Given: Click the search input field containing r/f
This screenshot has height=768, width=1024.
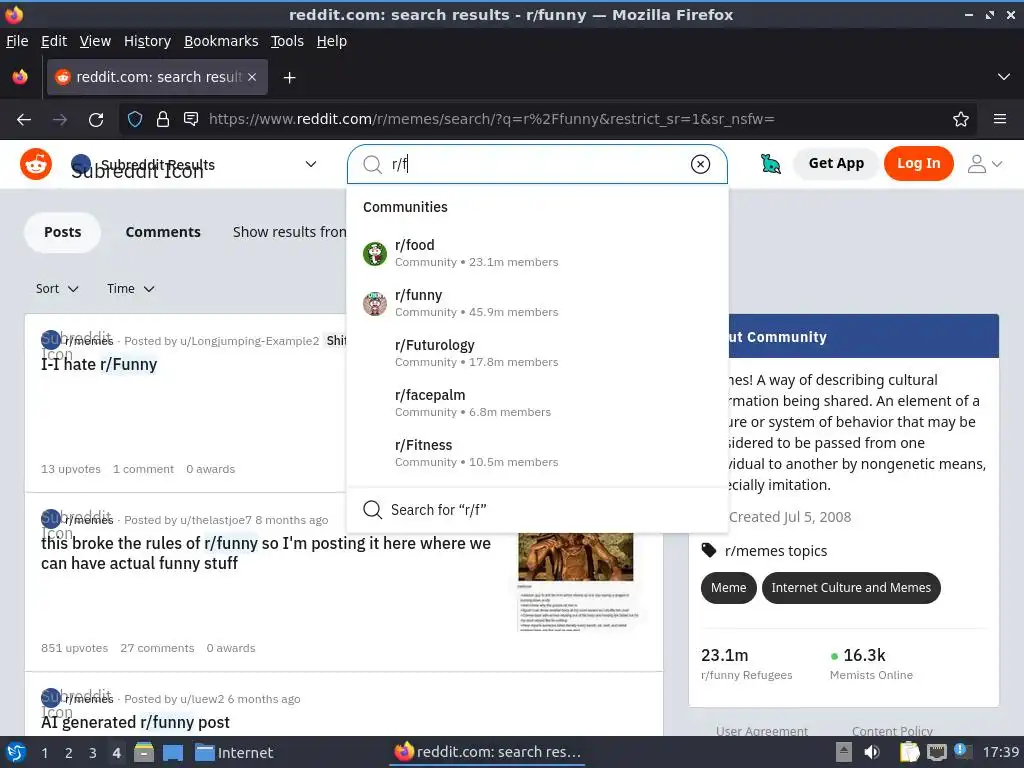Looking at the screenshot, I should click(537, 164).
